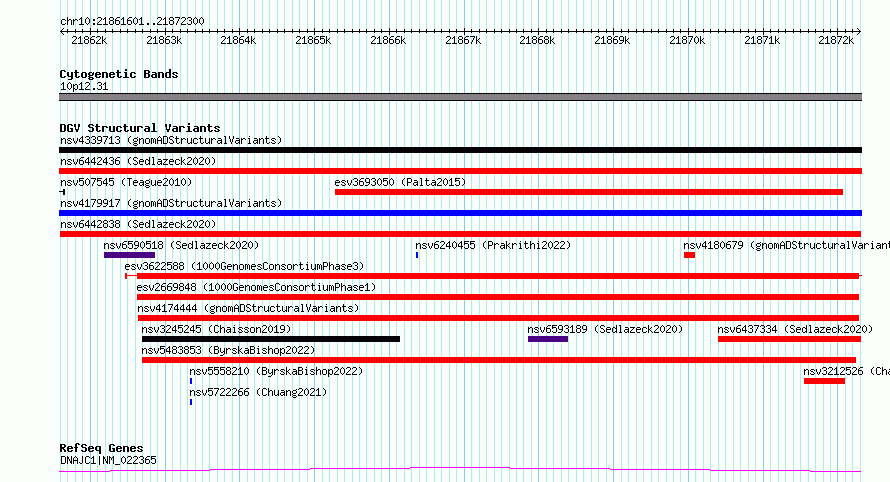Select the red nsv3212526 variant bar

point(824,382)
